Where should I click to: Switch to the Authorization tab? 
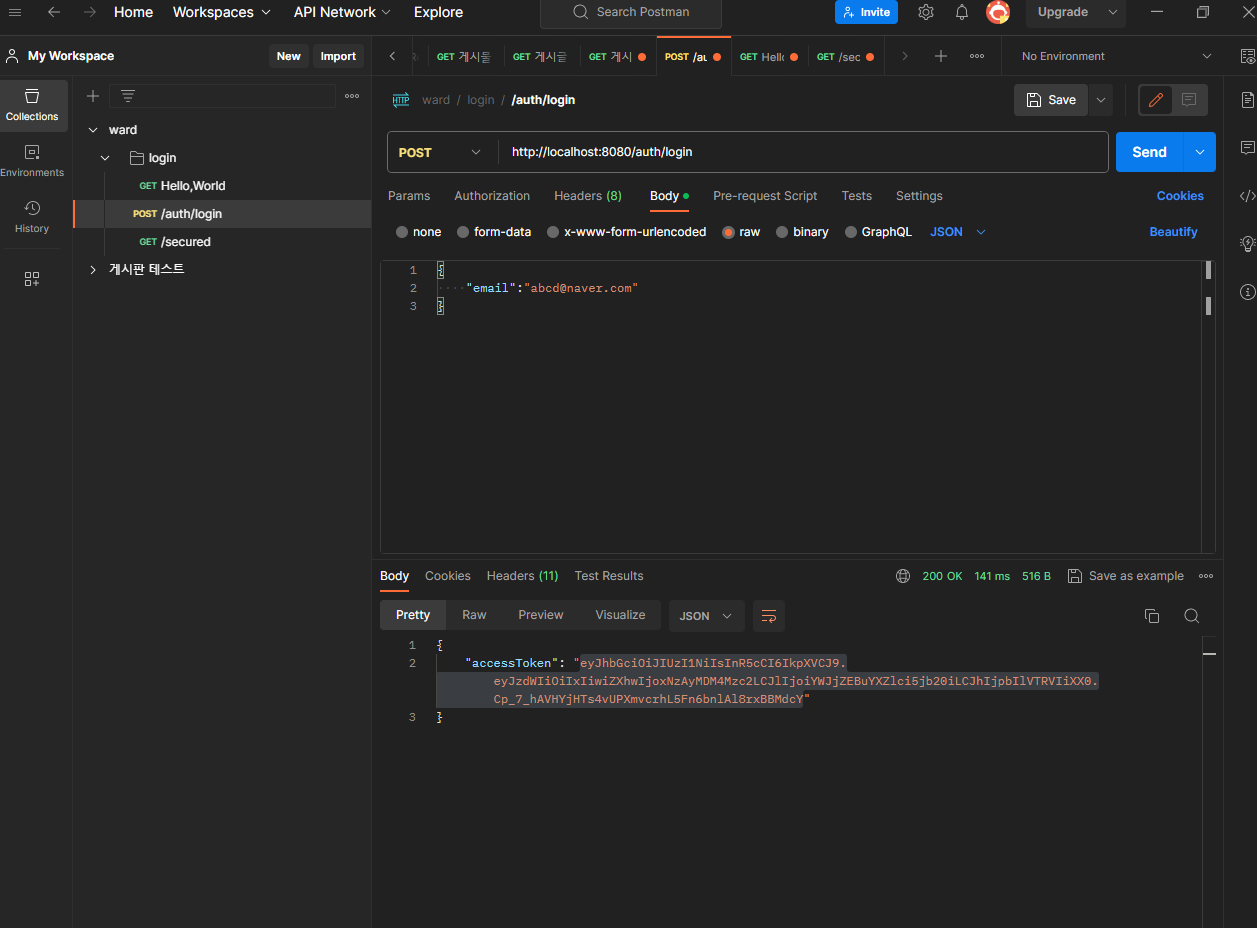(x=492, y=196)
